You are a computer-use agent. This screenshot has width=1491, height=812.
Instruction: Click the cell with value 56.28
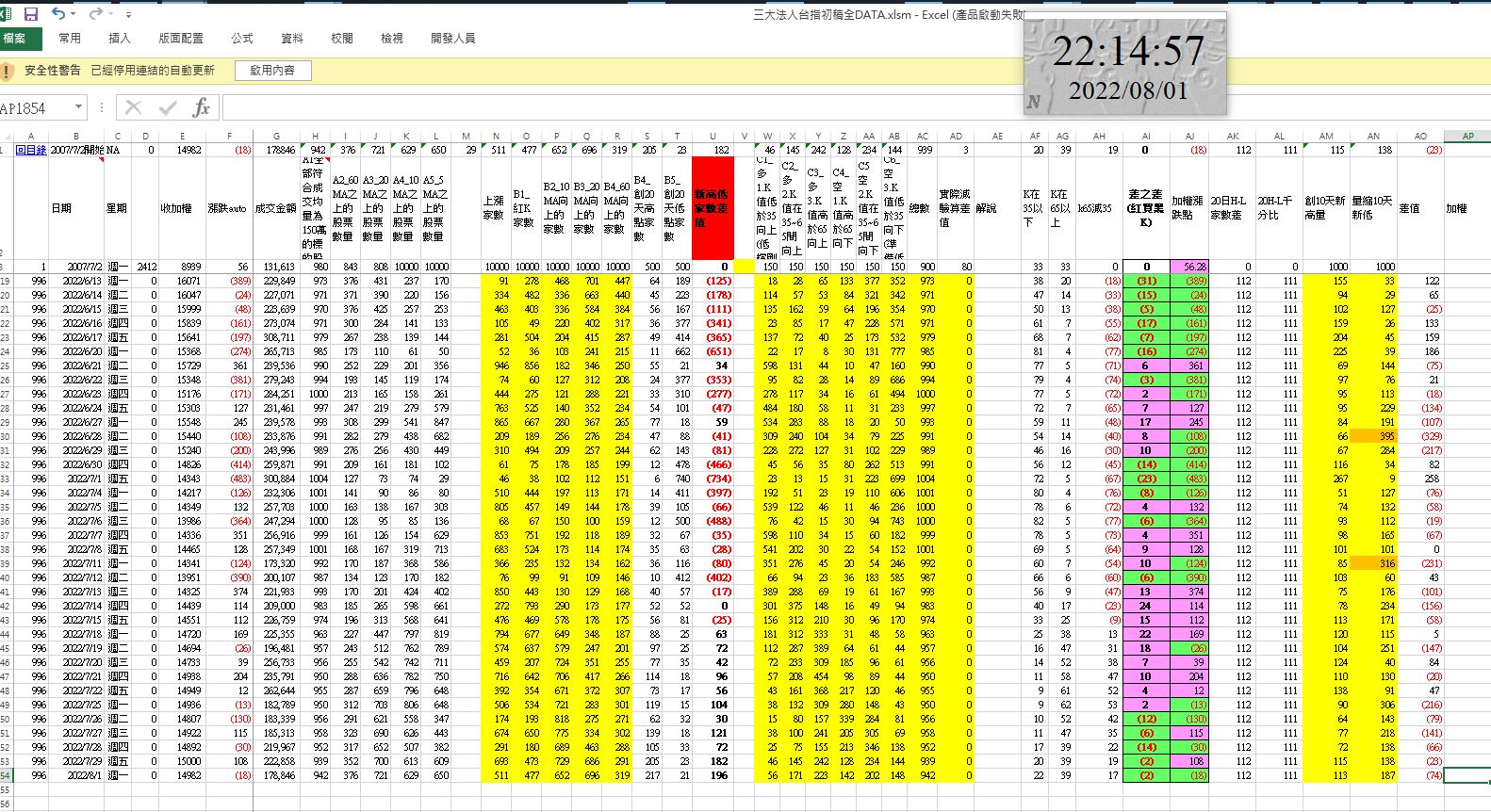pyautogui.click(x=1188, y=267)
